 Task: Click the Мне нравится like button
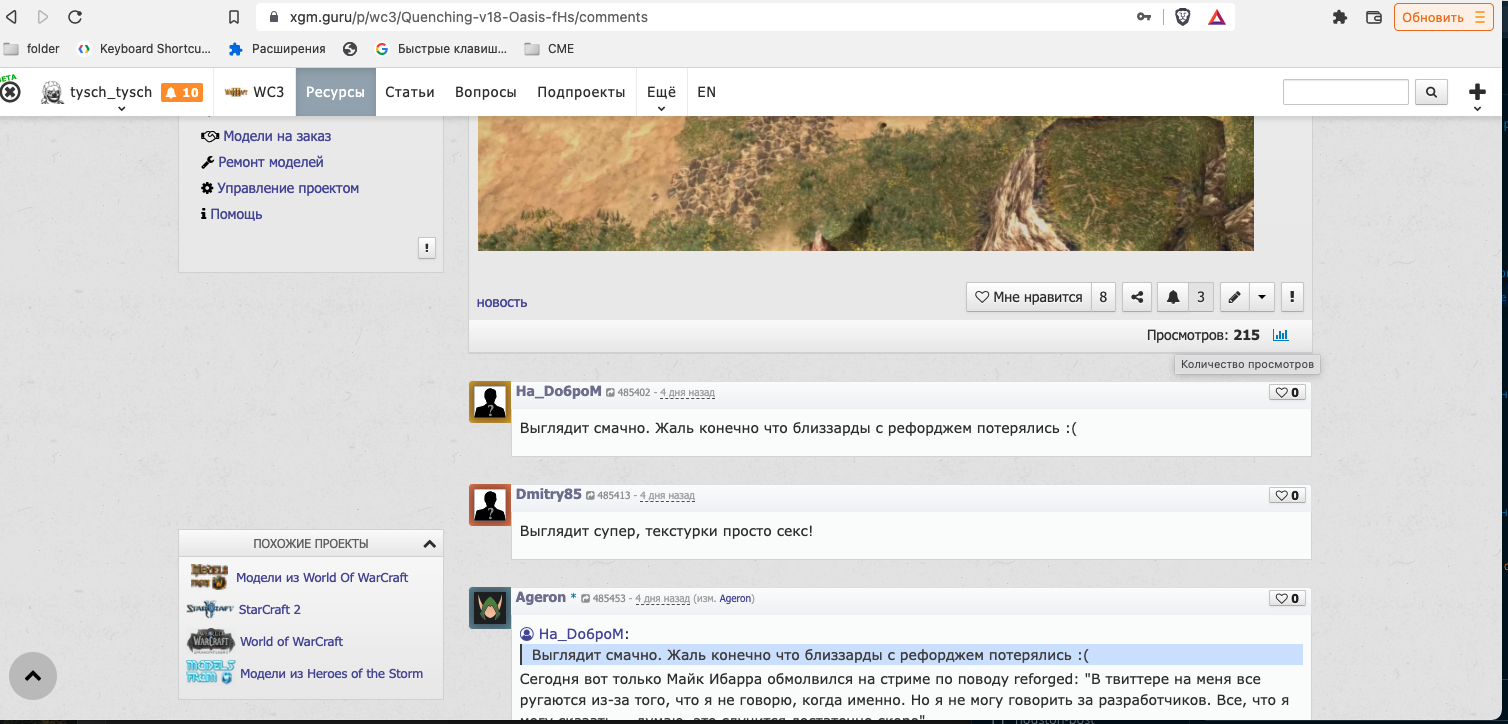coord(1028,297)
